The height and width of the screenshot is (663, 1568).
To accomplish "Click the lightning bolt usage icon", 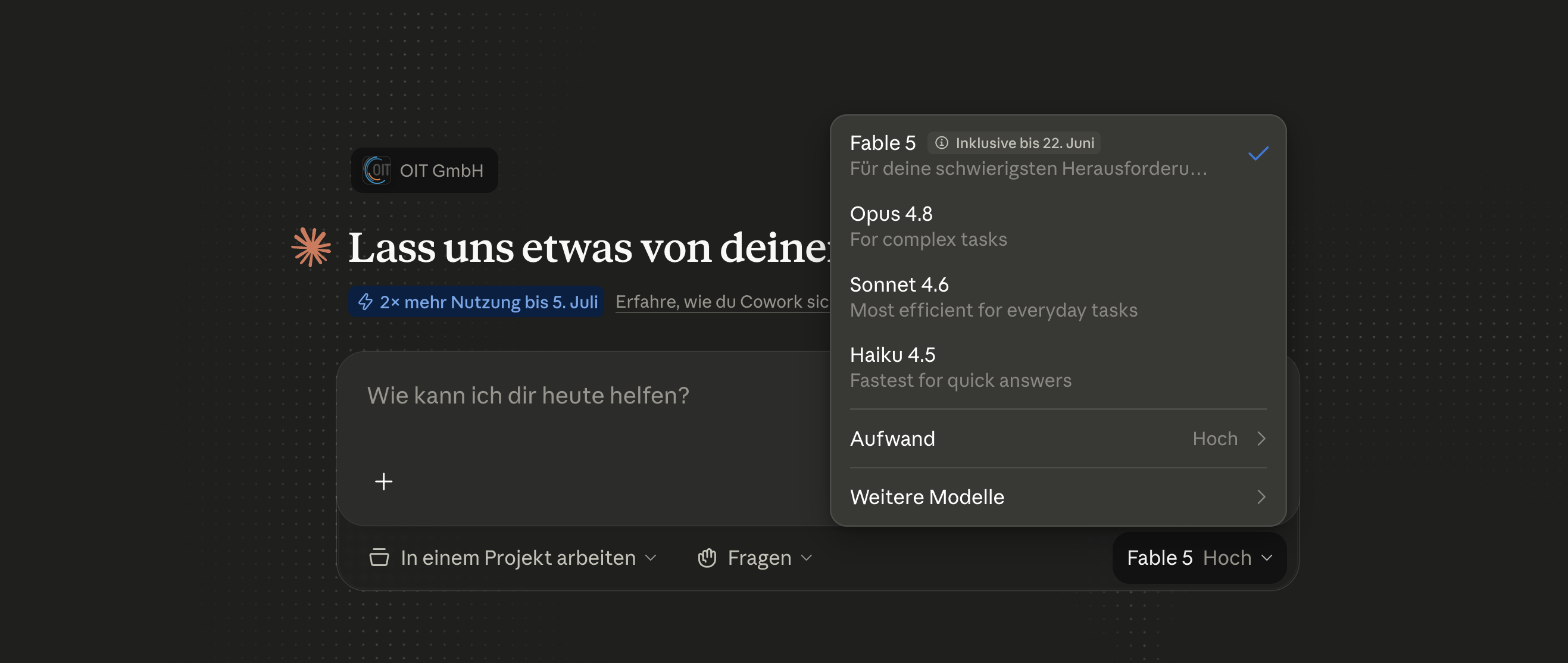I will tap(366, 302).
